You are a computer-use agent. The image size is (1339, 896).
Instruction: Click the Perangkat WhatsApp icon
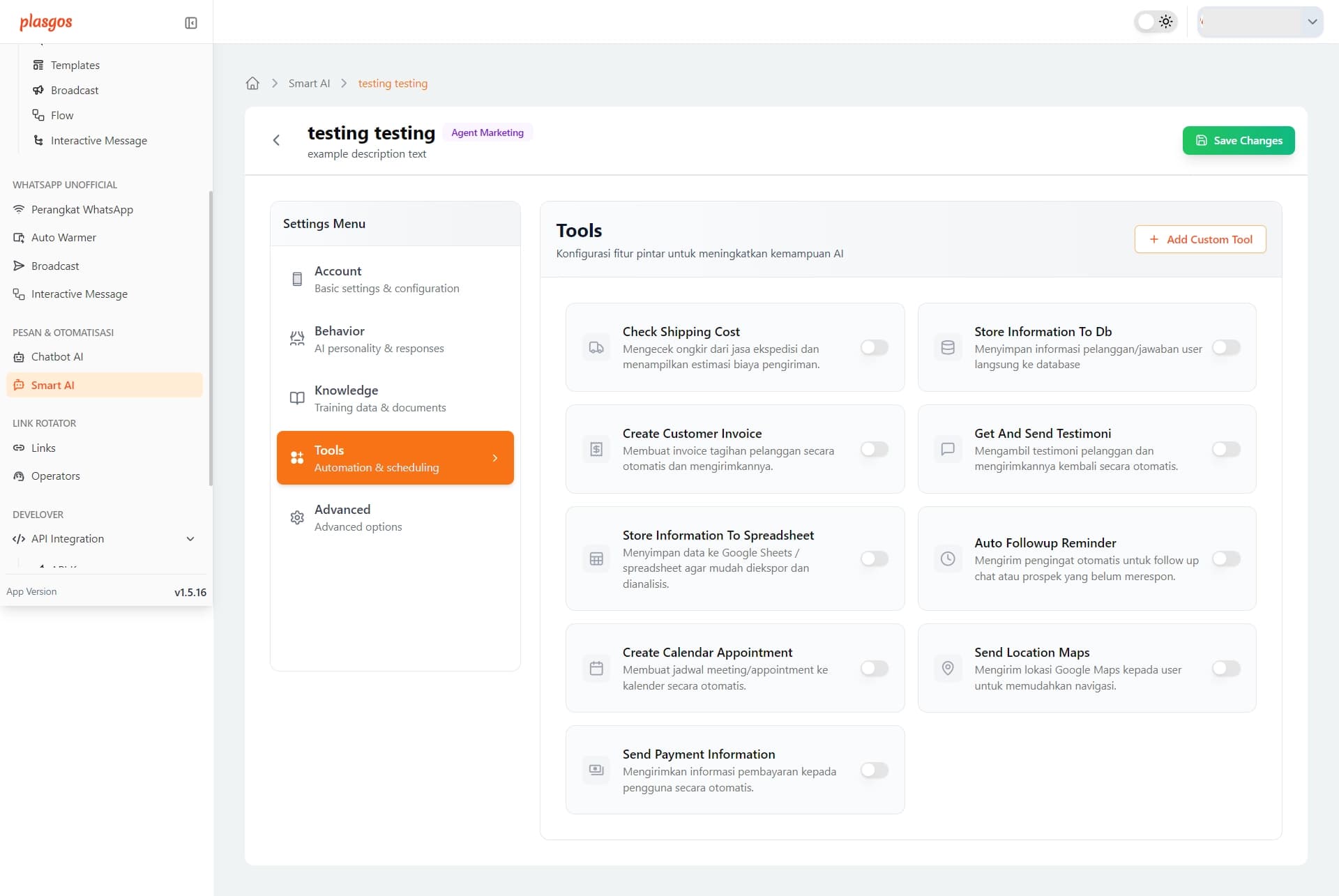pos(19,209)
